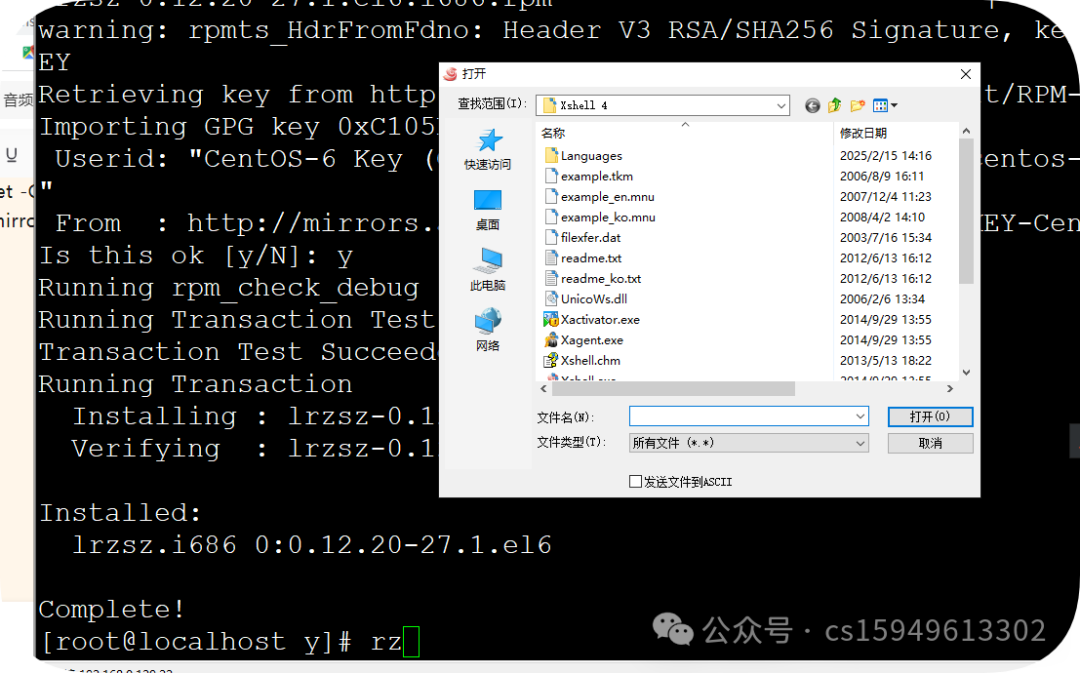This screenshot has width=1080, height=673.
Task: Open the view menu icon in toolbar
Action: pyautogui.click(x=884, y=105)
